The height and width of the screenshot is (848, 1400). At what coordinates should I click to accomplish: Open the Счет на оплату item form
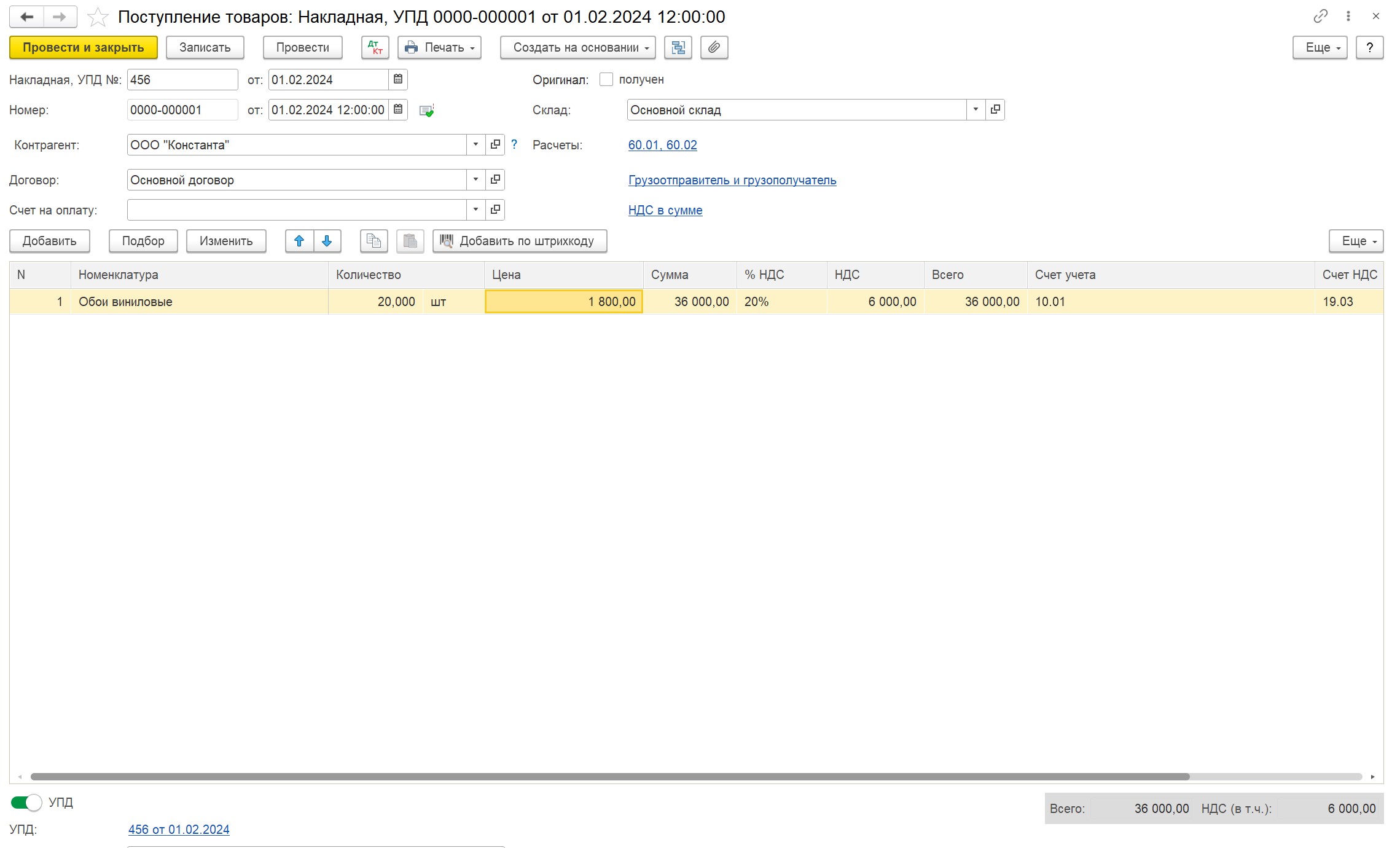click(x=495, y=210)
